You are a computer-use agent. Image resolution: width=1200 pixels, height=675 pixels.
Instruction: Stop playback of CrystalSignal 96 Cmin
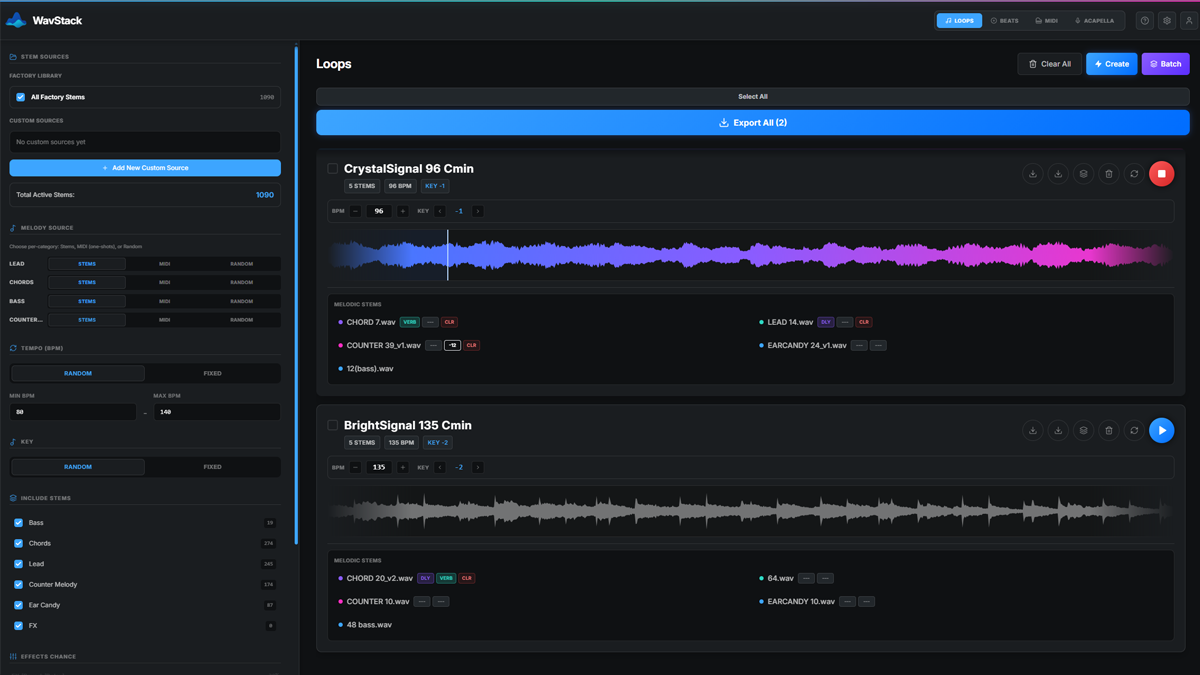1161,174
